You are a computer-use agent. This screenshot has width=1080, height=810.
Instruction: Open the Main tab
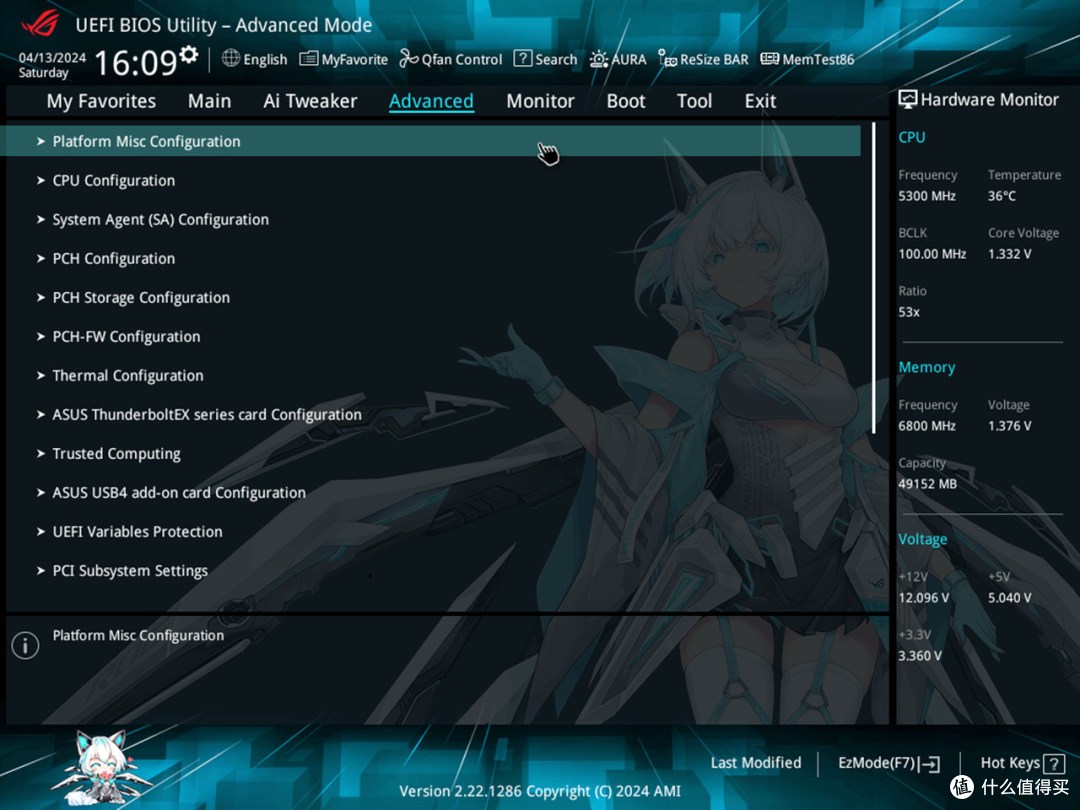coord(209,101)
